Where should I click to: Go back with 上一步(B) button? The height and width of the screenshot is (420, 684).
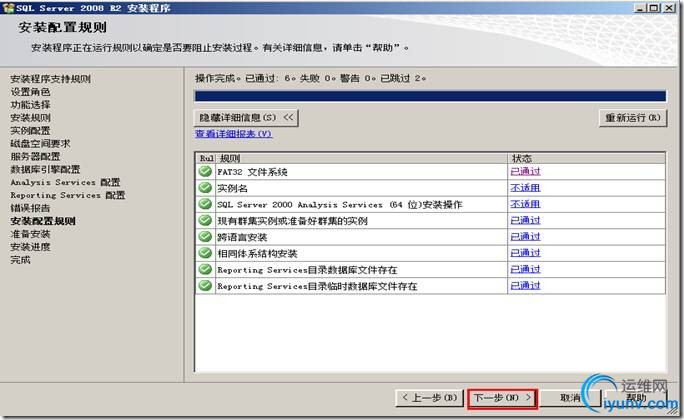[429, 398]
